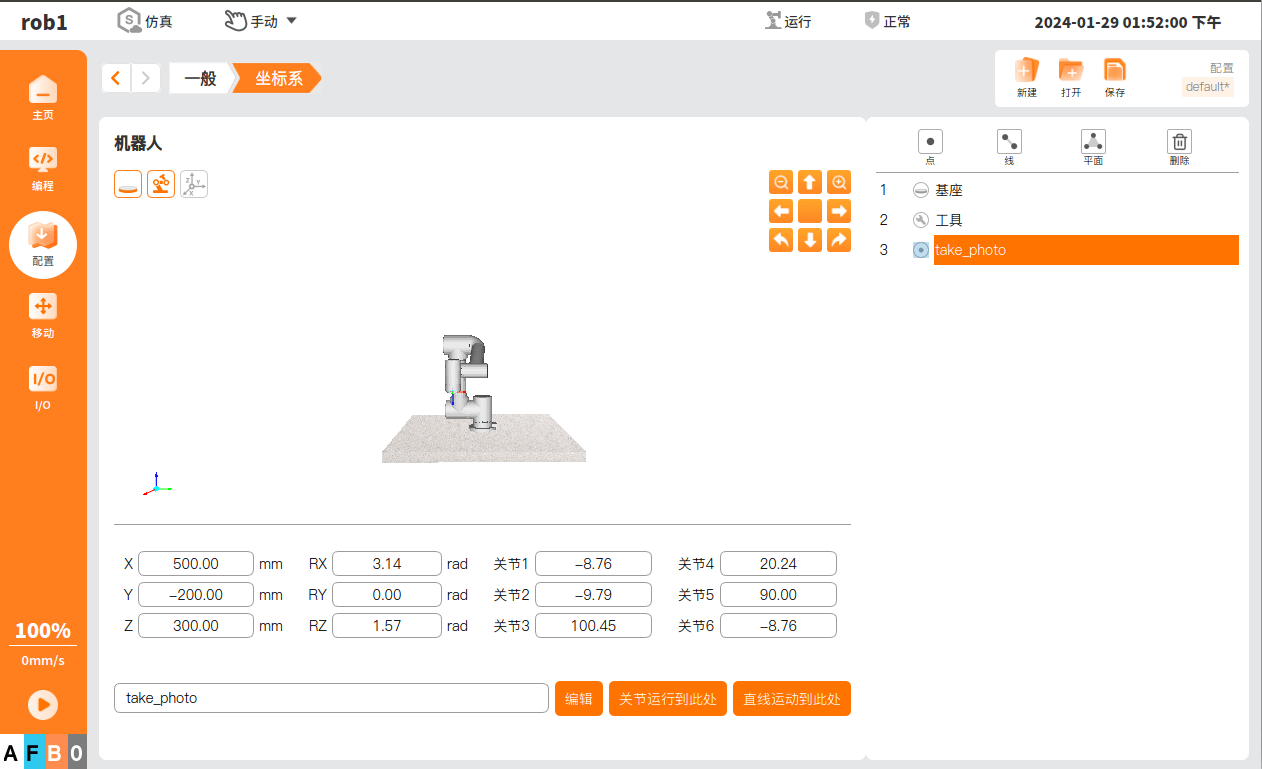
Task: Click the save (保存) file icon
Action: click(x=1114, y=71)
